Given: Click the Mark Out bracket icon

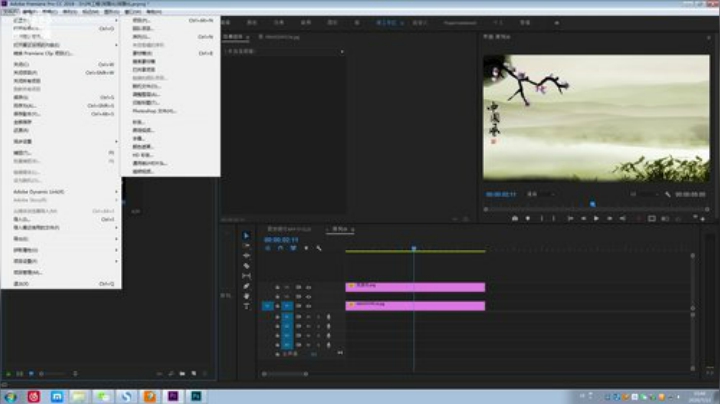Looking at the screenshot, I should pos(554,219).
